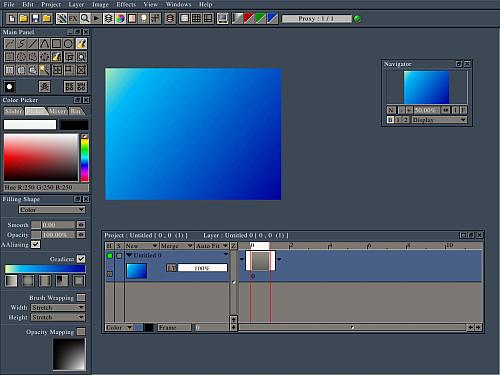Click the N button in Navigator

pyautogui.click(x=391, y=110)
